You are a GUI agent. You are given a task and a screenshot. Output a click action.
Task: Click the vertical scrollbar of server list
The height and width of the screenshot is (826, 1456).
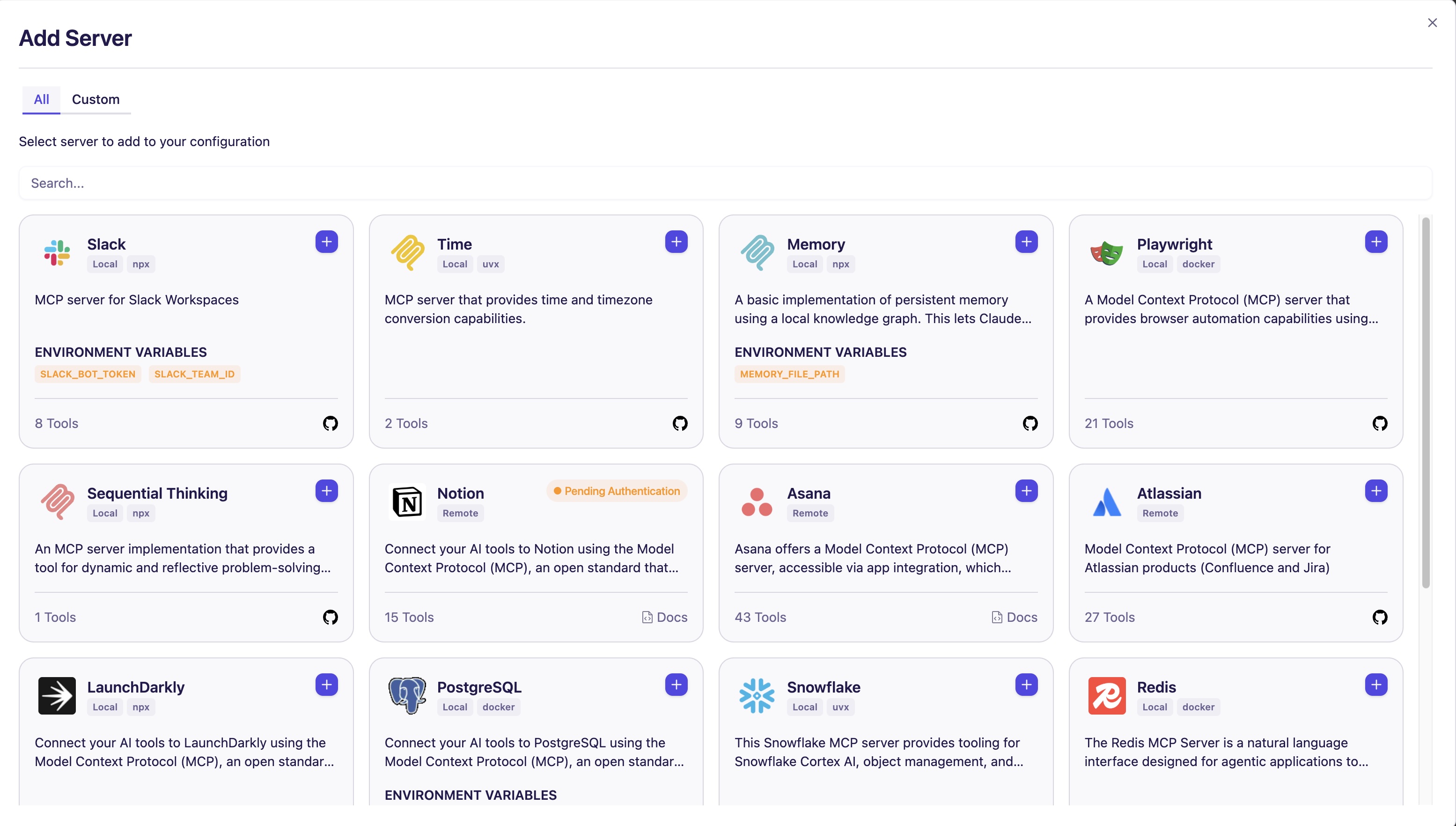pos(1426,403)
